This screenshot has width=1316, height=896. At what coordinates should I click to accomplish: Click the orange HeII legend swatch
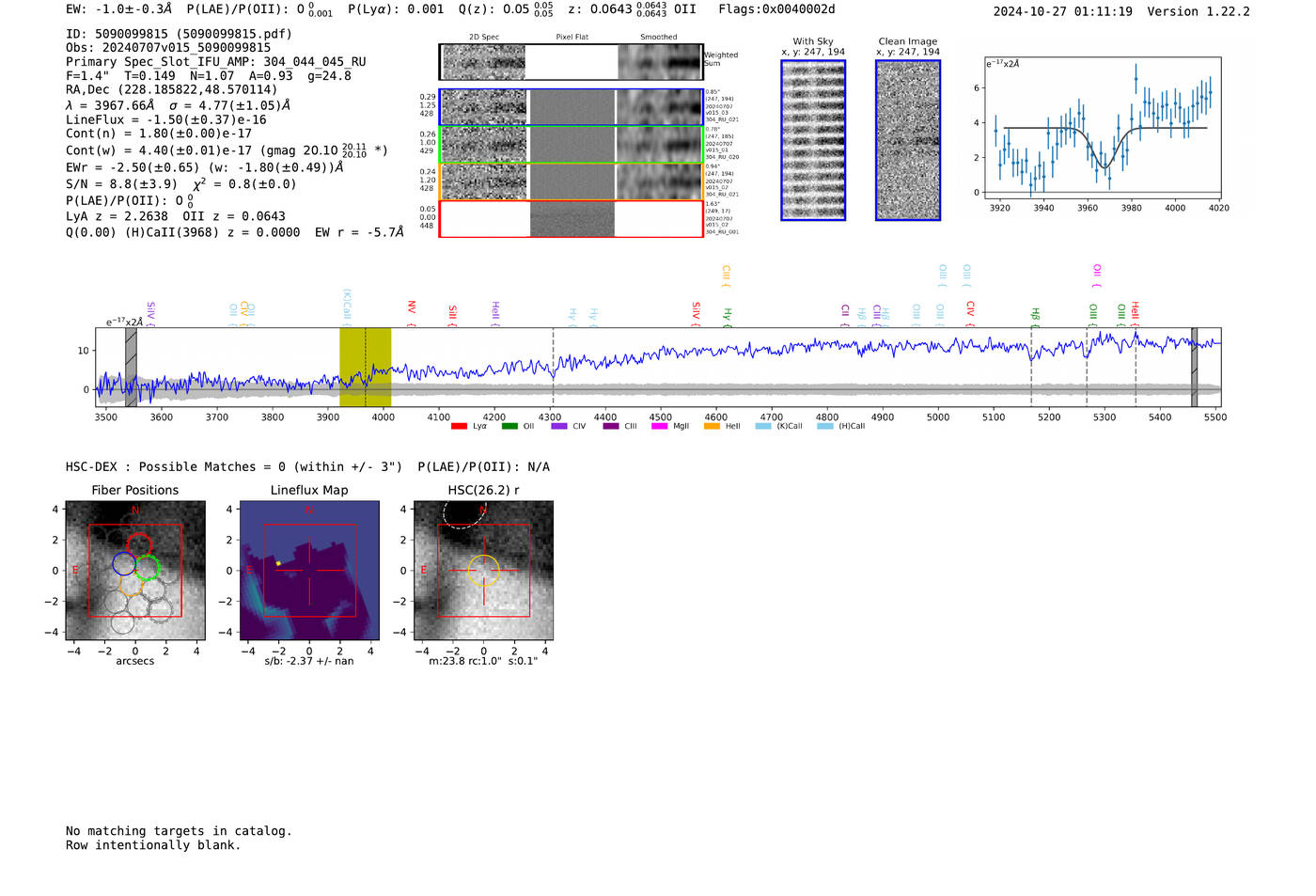[x=712, y=426]
